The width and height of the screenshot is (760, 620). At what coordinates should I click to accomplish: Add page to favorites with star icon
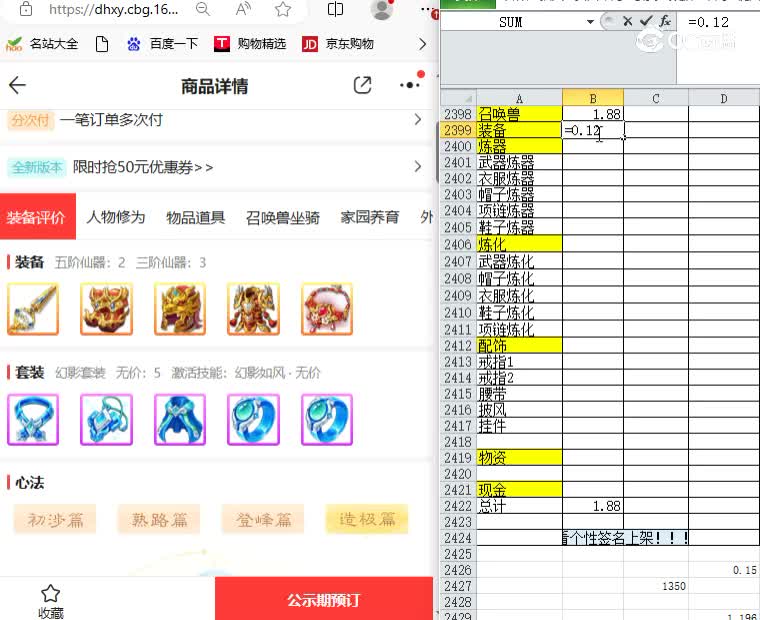click(x=283, y=9)
